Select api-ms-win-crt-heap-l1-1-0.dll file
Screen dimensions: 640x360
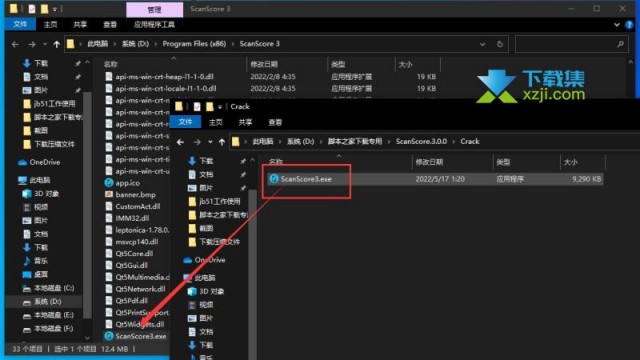point(159,76)
